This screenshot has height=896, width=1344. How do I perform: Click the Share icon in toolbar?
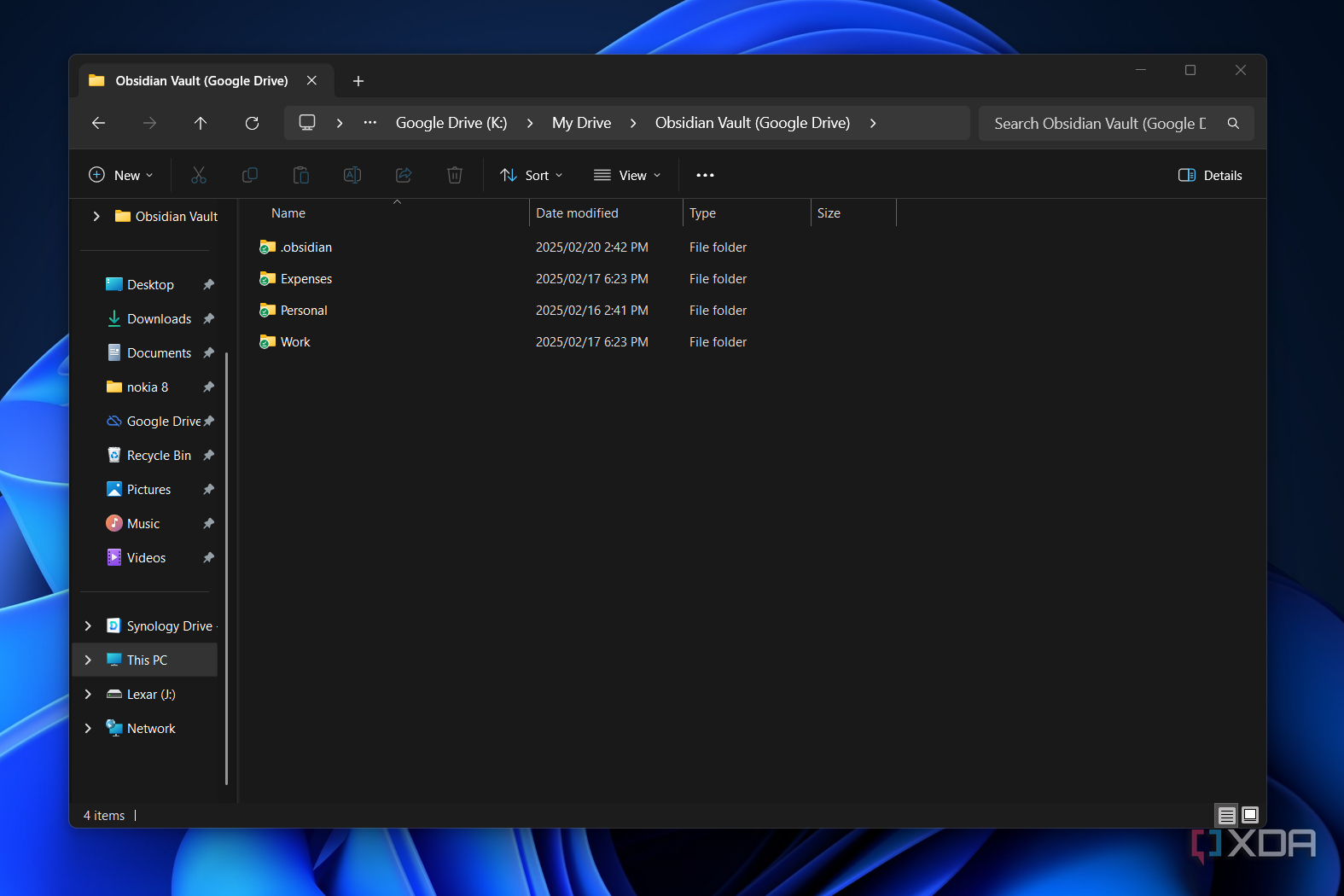404,175
